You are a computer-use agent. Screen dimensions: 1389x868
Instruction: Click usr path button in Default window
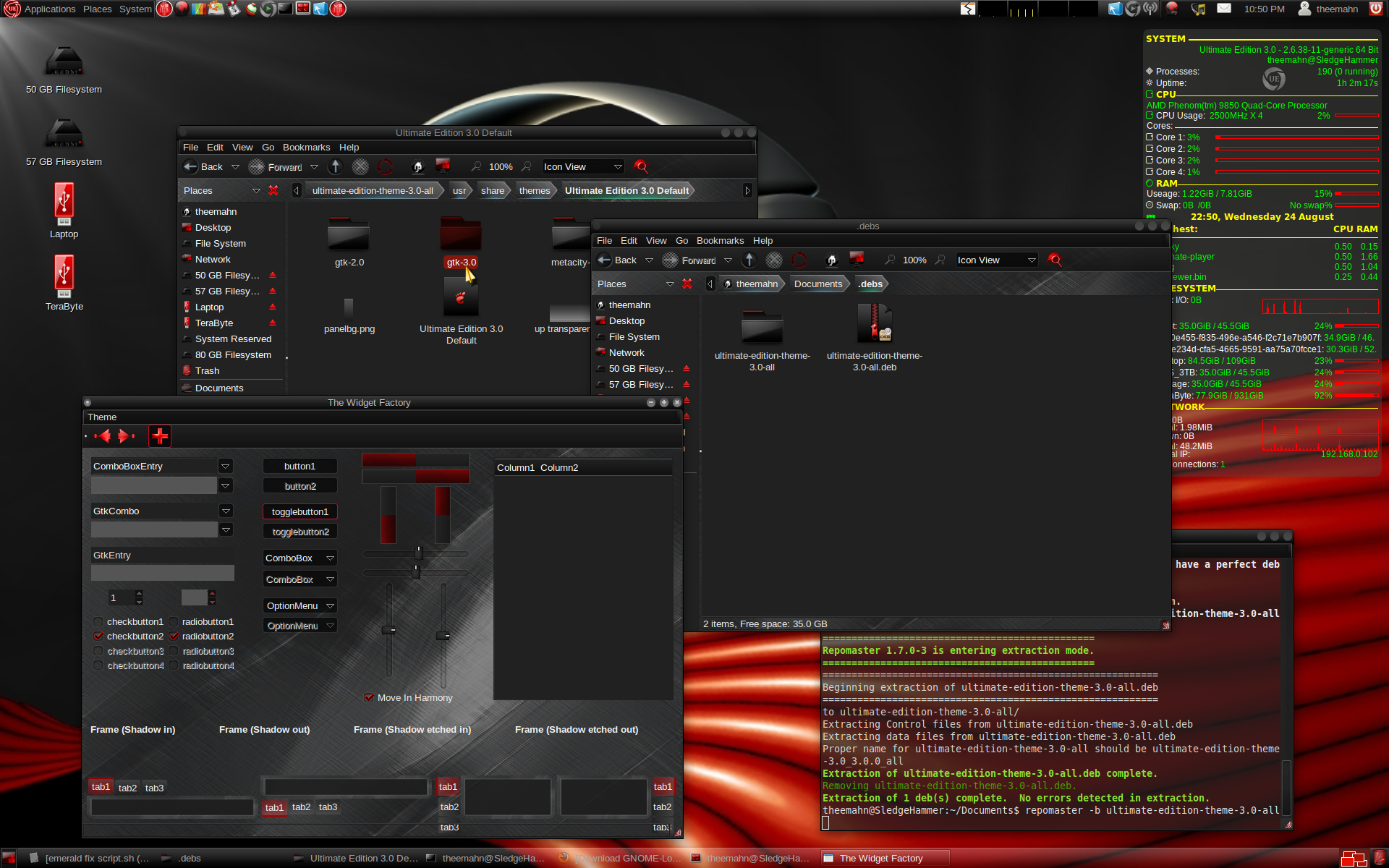(459, 190)
